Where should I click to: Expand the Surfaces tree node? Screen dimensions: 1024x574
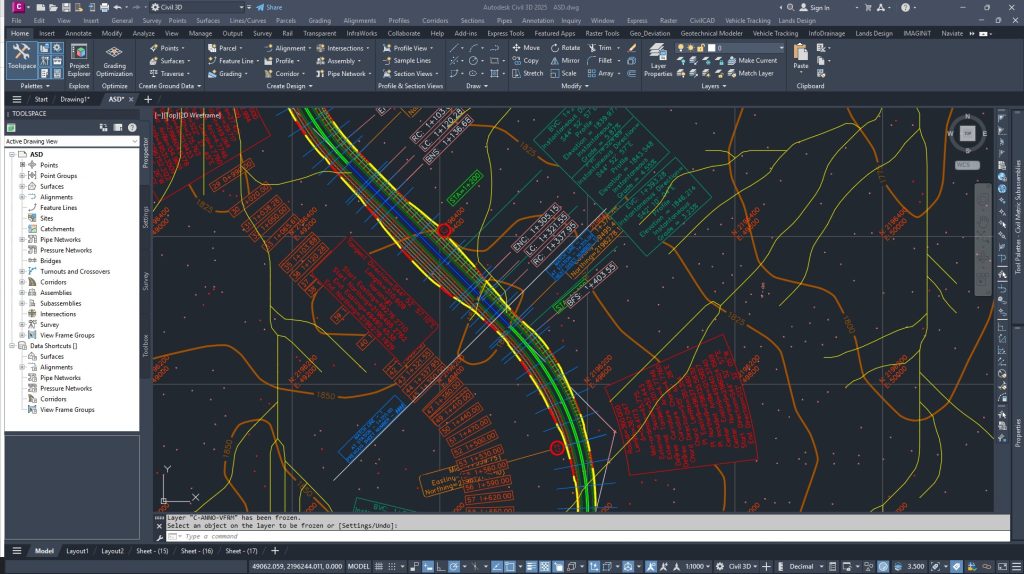pos(22,186)
